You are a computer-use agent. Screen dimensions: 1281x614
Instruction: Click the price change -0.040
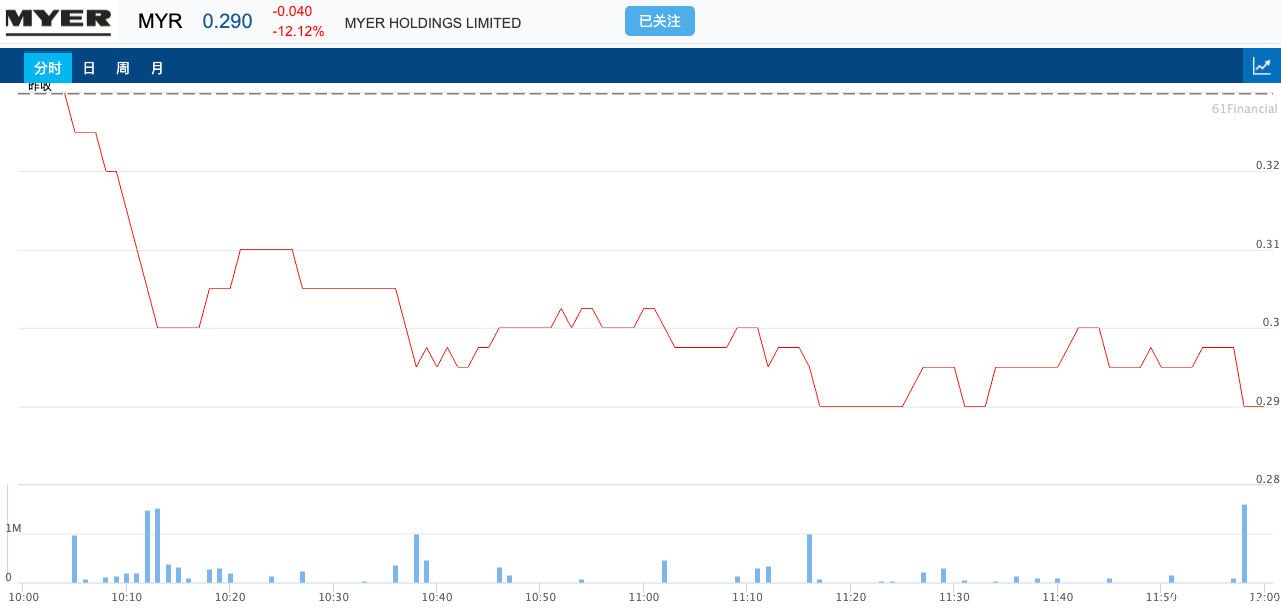[292, 11]
